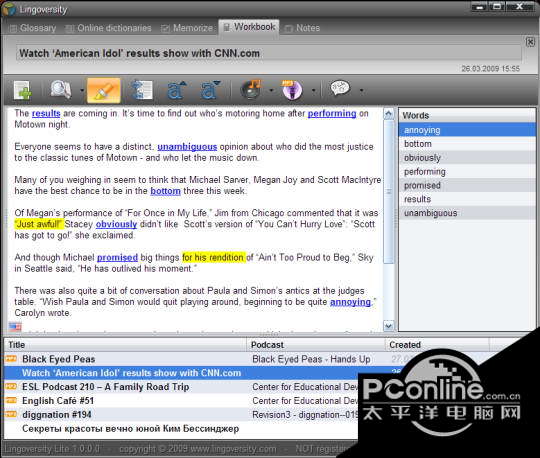Viewport: 540px width, 458px height.
Task: Click the MP3 microphone podcast icon
Action: [x=292, y=90]
